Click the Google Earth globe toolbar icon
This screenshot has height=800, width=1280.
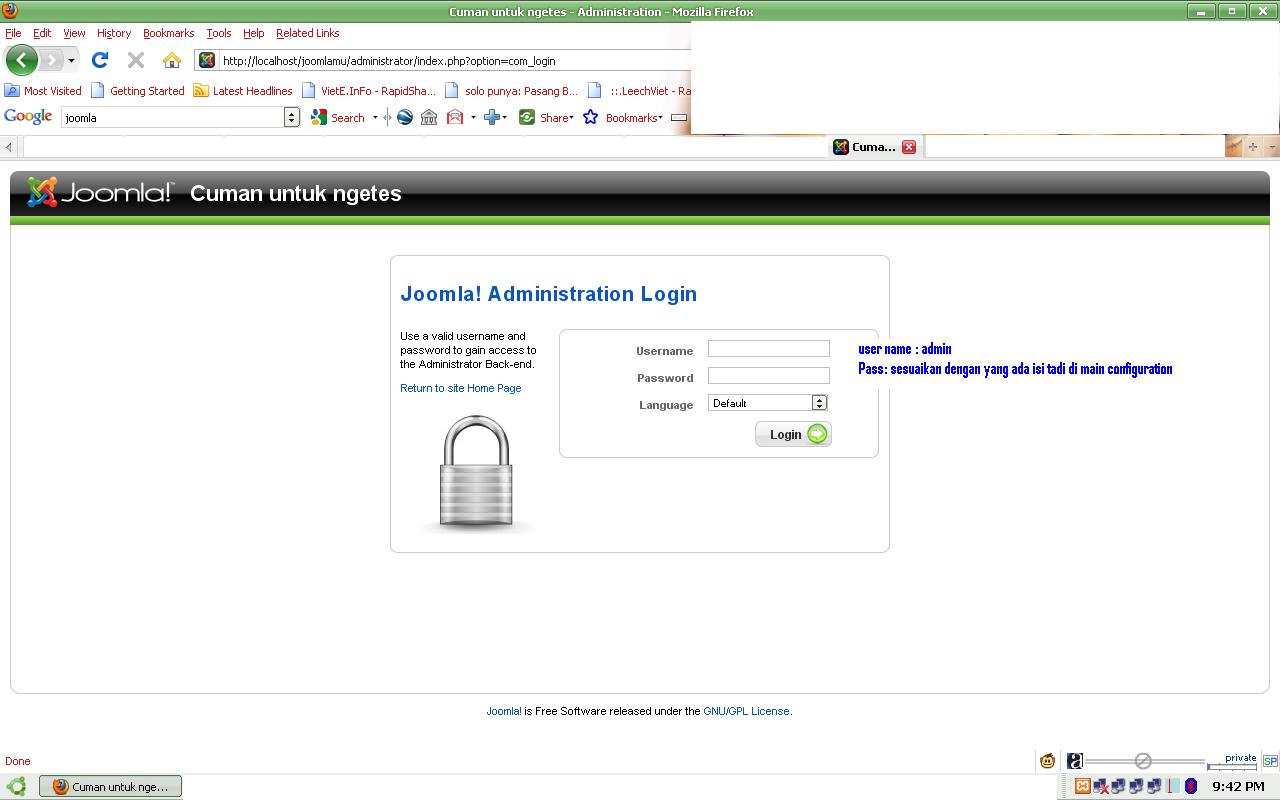tap(405, 117)
